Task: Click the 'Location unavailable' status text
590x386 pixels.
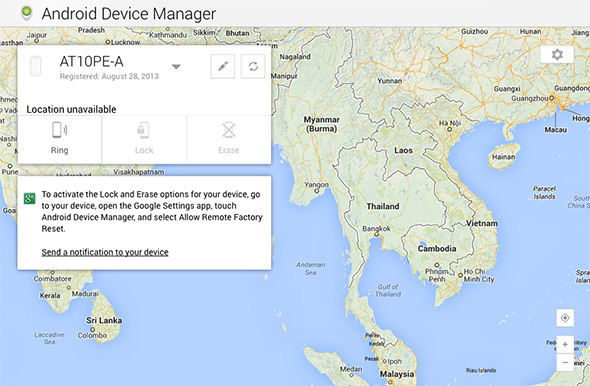Action: (71, 109)
